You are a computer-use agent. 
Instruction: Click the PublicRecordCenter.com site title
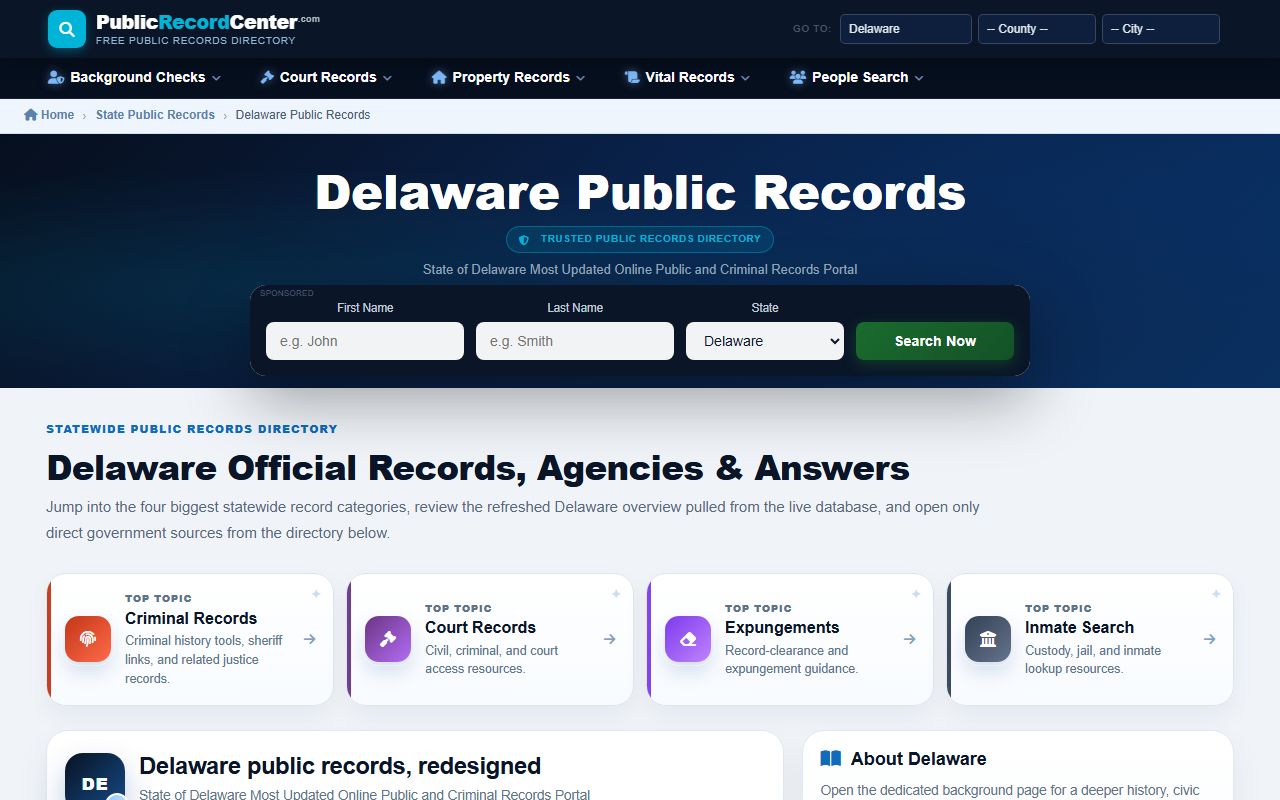tap(208, 22)
